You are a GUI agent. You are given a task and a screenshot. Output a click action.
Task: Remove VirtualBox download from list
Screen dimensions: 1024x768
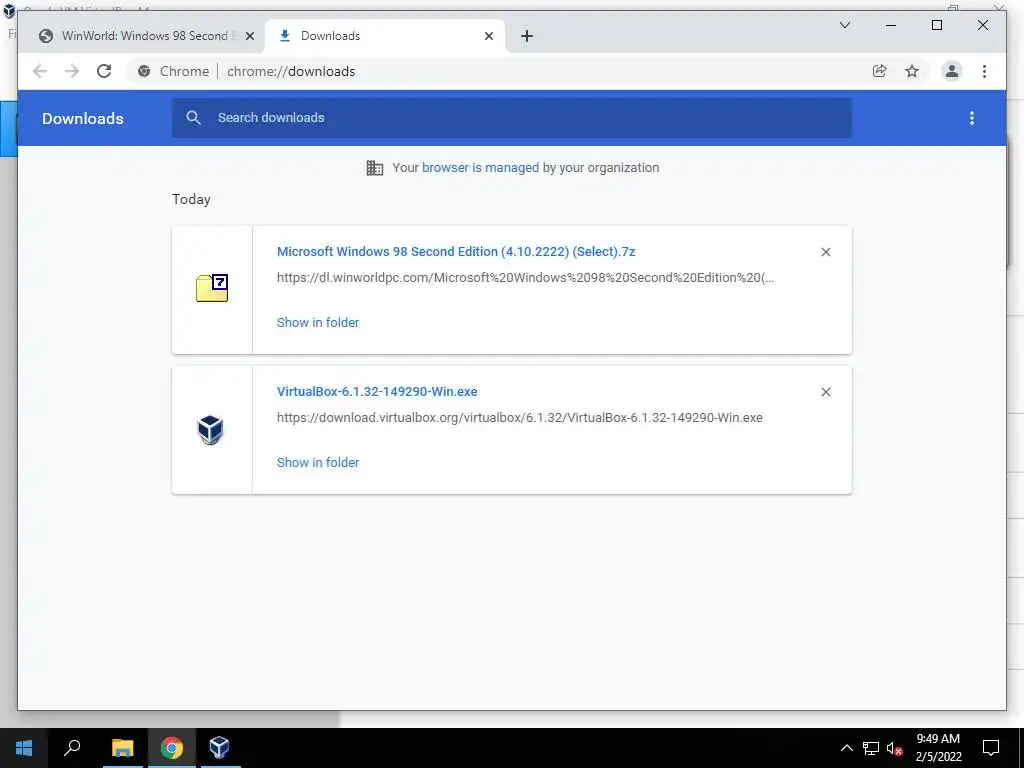(825, 392)
